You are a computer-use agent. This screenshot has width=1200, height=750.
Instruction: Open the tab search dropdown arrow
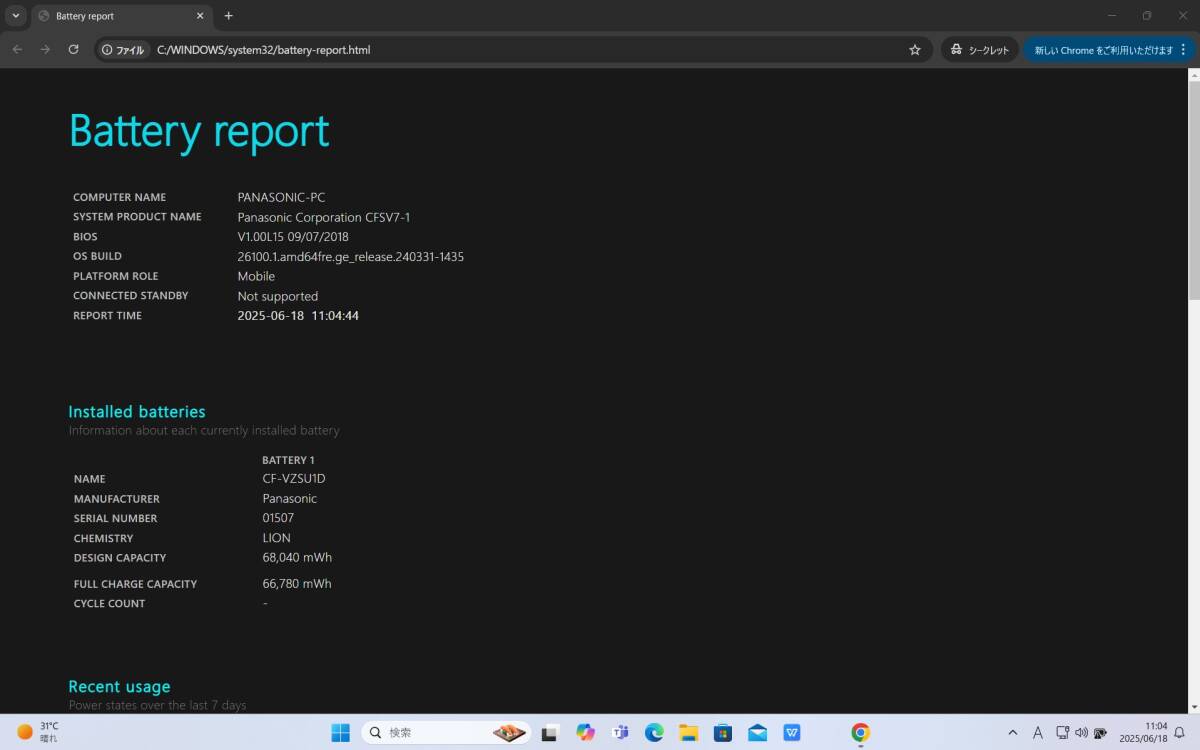[x=15, y=15]
